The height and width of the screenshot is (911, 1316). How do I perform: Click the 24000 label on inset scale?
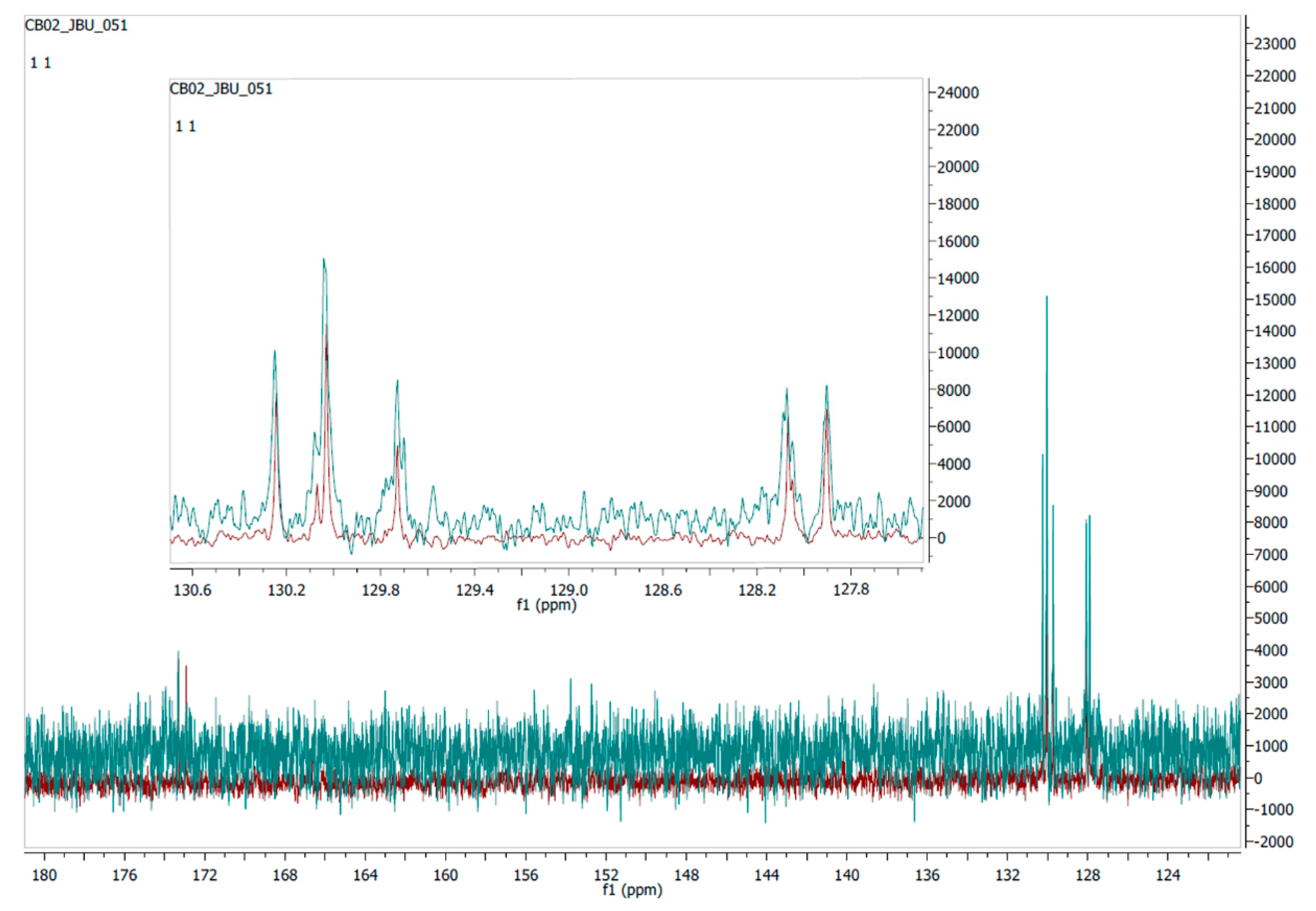[x=957, y=93]
